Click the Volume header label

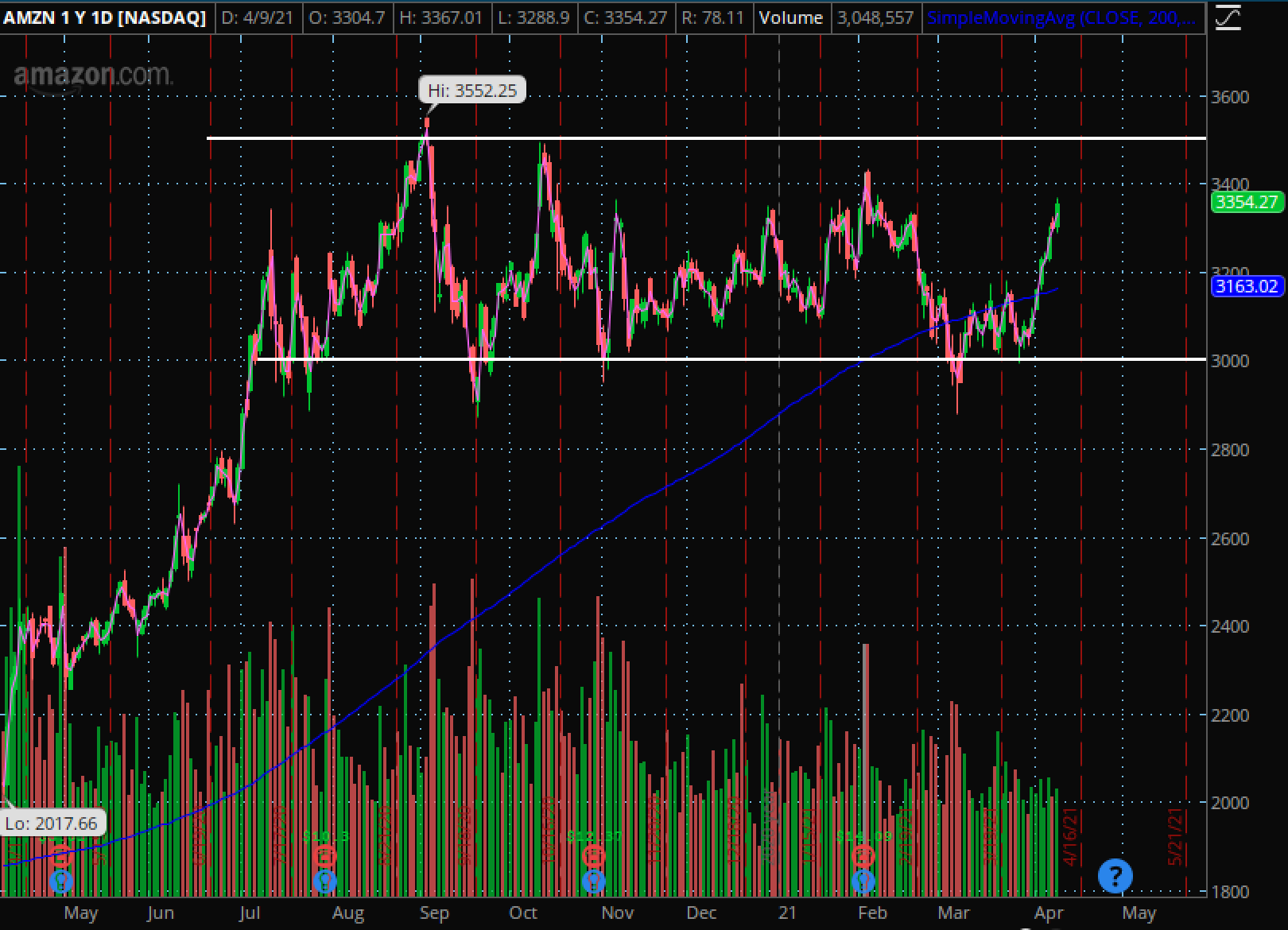click(790, 17)
